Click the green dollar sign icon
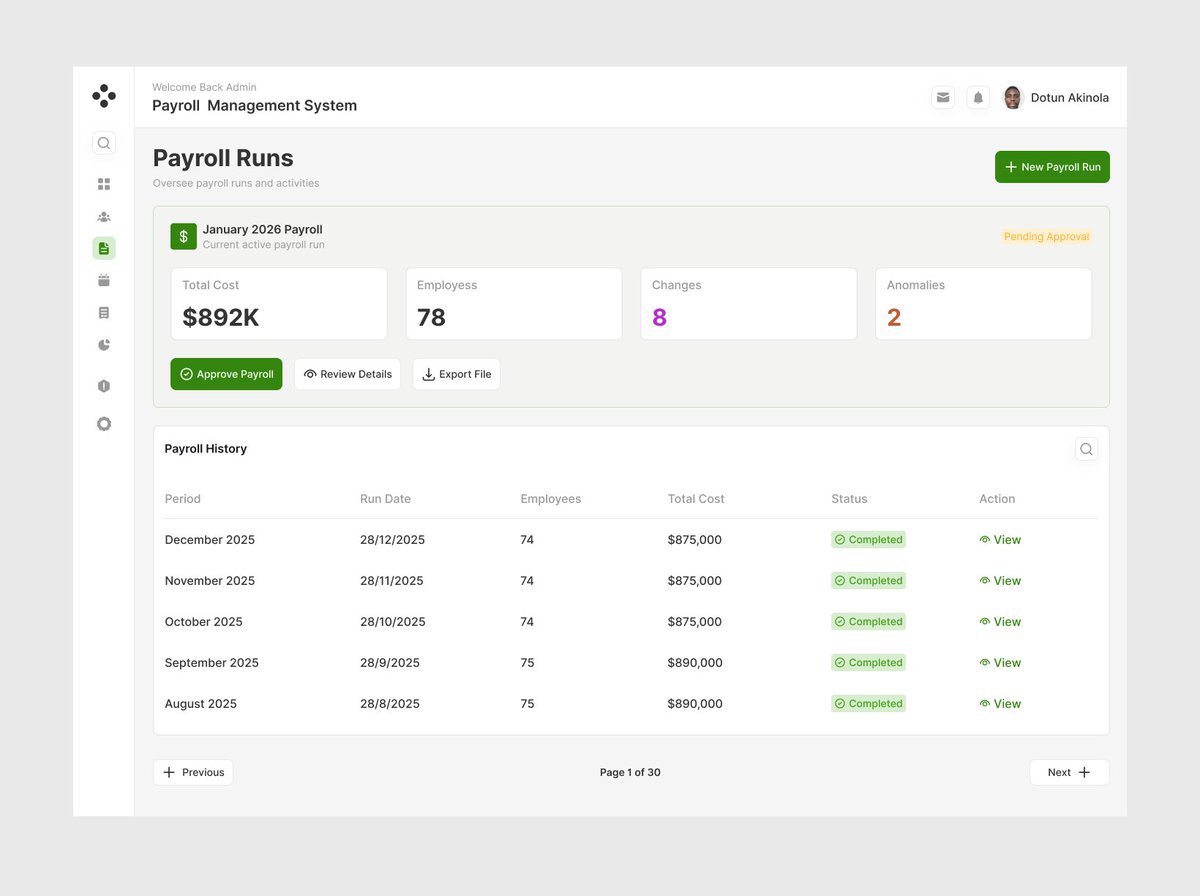Viewport: 1200px width, 896px height. (x=183, y=236)
